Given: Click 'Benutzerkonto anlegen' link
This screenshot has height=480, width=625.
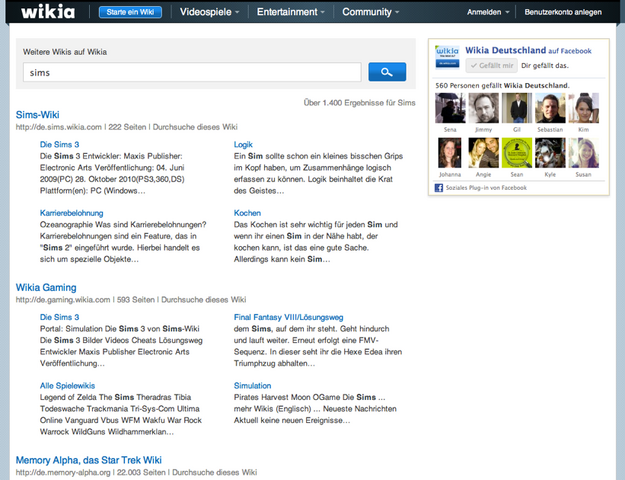Looking at the screenshot, I should click(563, 12).
